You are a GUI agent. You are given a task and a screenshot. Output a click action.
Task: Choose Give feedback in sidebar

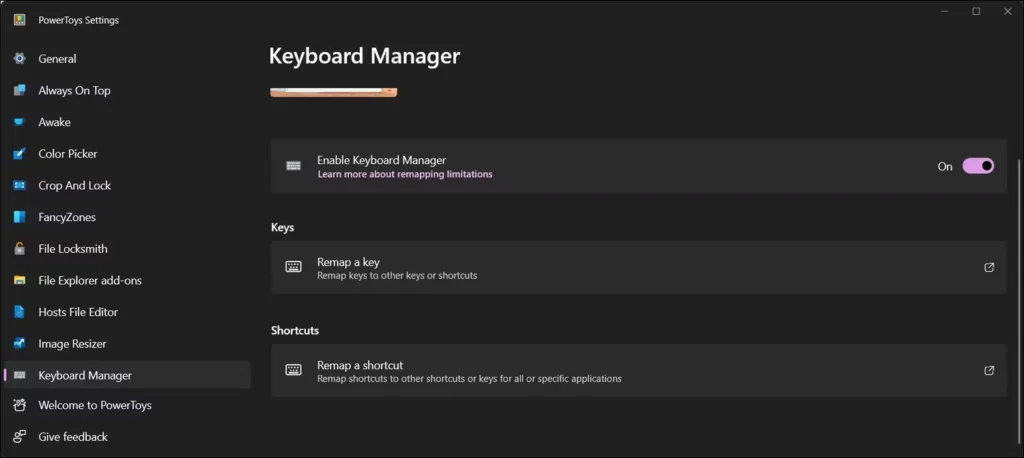127,436
